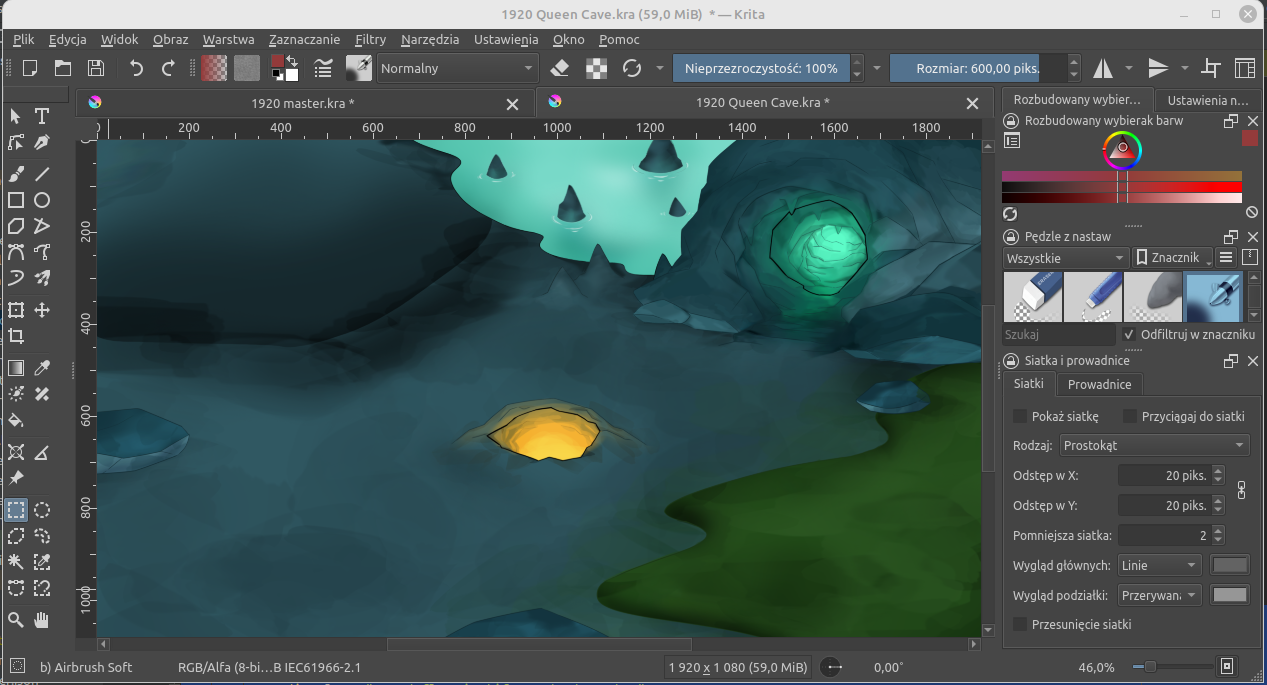Click the Szukaj brush search field
1267x685 pixels.
point(1058,335)
